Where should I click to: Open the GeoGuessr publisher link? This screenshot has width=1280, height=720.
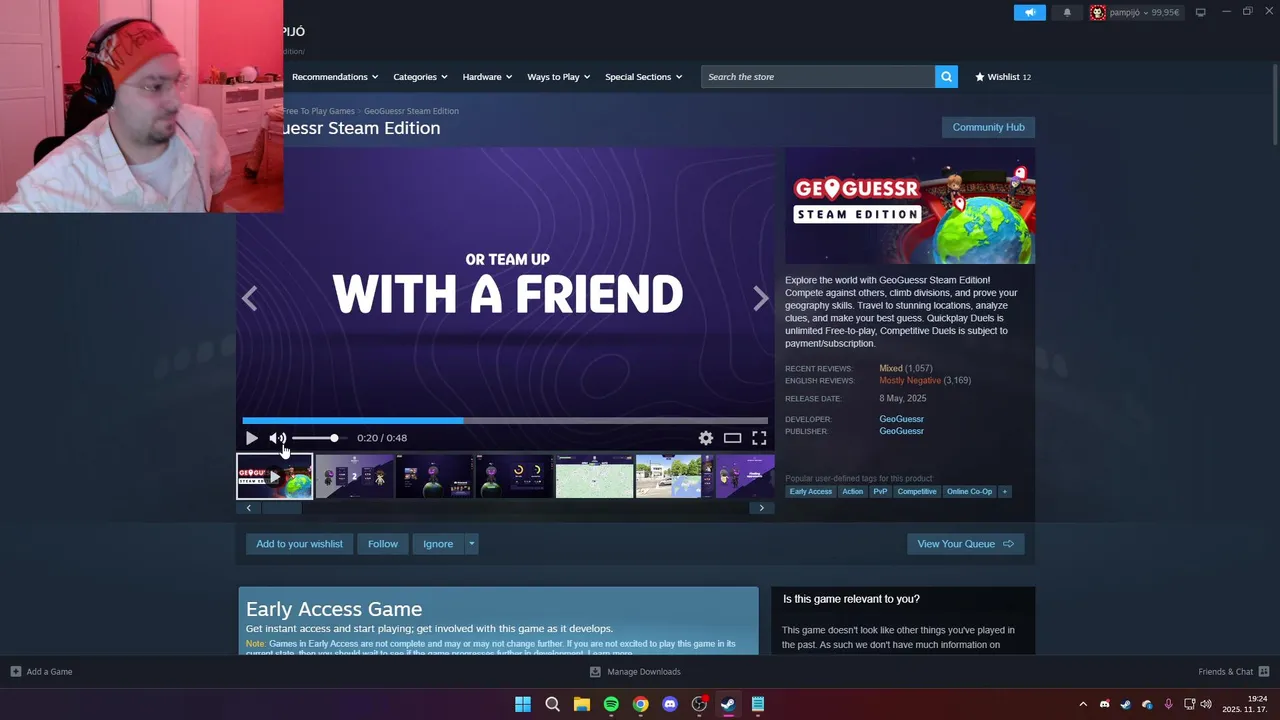click(901, 431)
